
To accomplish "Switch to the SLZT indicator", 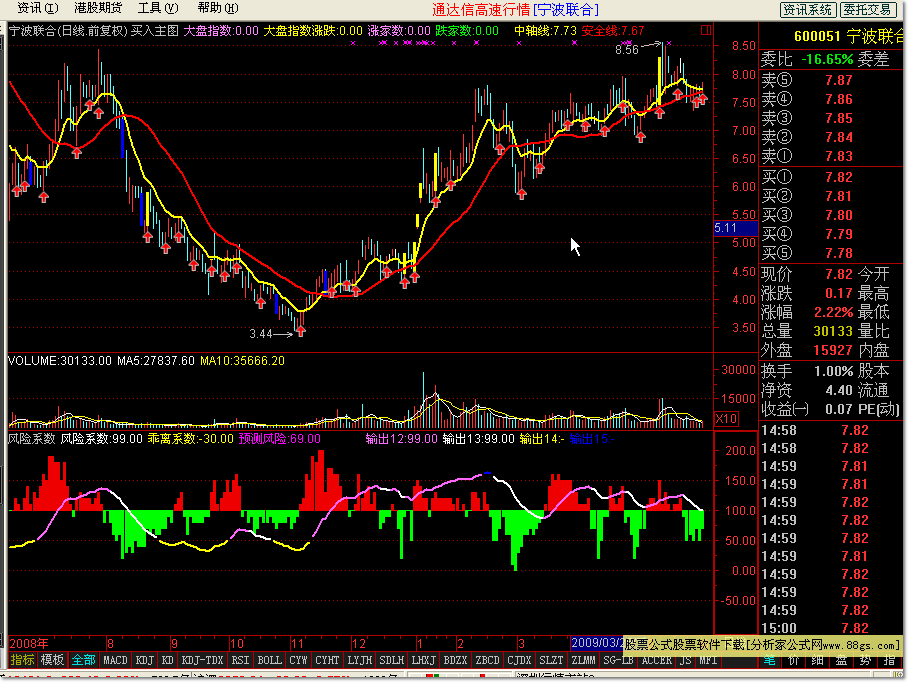I will pyautogui.click(x=551, y=660).
